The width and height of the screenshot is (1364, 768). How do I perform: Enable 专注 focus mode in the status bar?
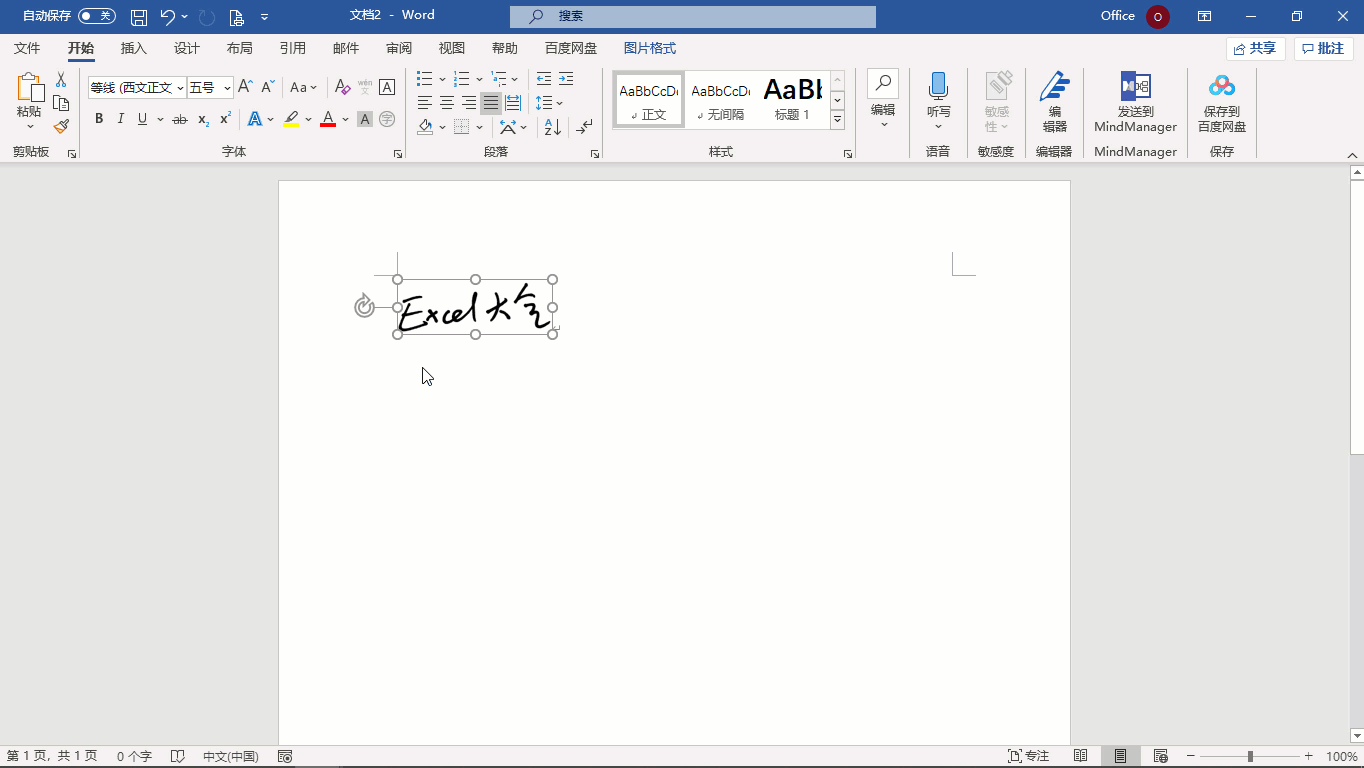(1028, 756)
